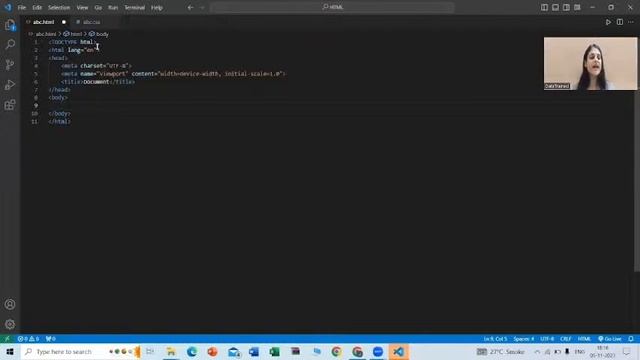This screenshot has width=640, height=360.
Task: Change the Spaces indentation setting
Action: 524,339
